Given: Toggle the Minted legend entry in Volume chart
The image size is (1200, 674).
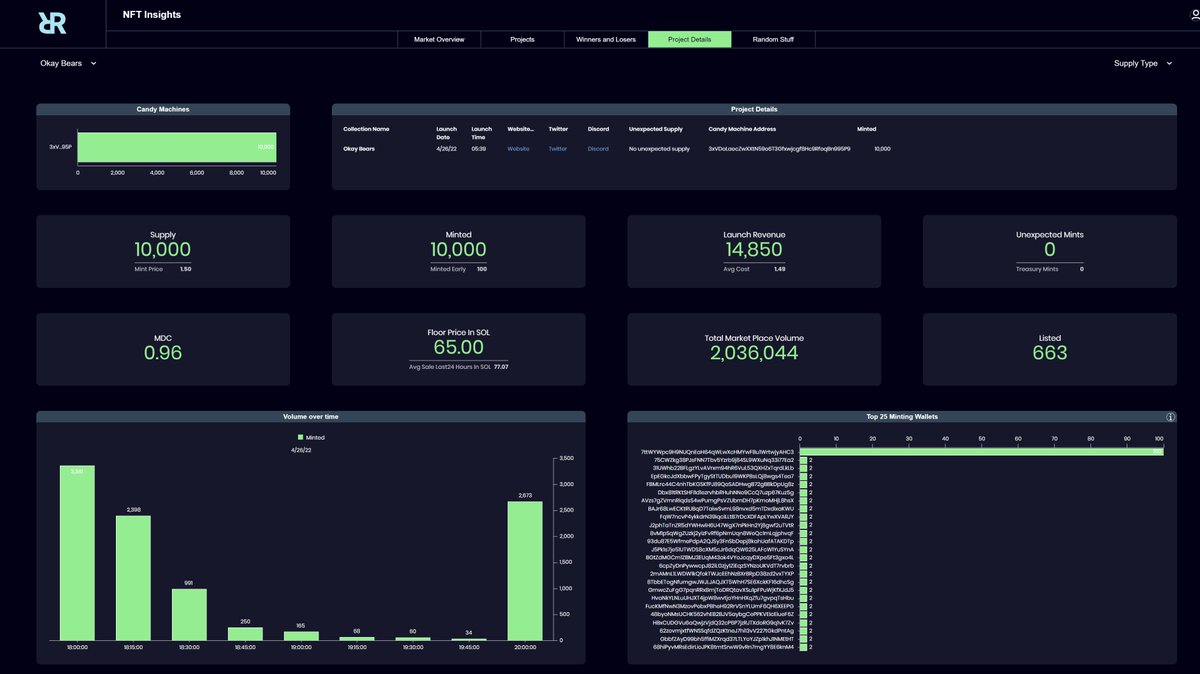Looking at the screenshot, I should pyautogui.click(x=311, y=438).
